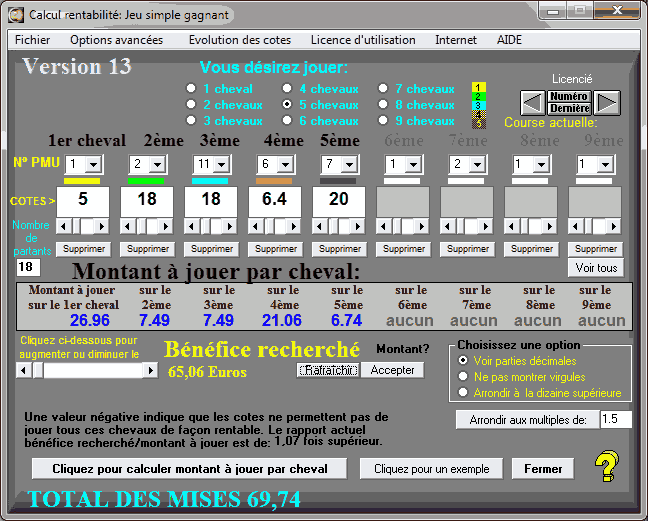The width and height of the screenshot is (648, 521).
Task: Click the previous race left arrow button
Action: click(533, 102)
